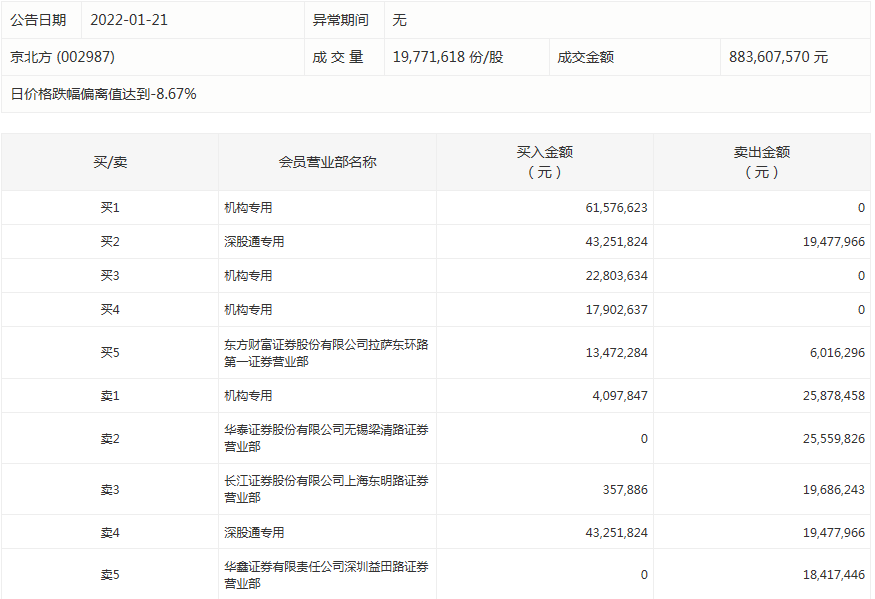Click the 买5 row label
This screenshot has height=599, width=875.
pyautogui.click(x=110, y=353)
